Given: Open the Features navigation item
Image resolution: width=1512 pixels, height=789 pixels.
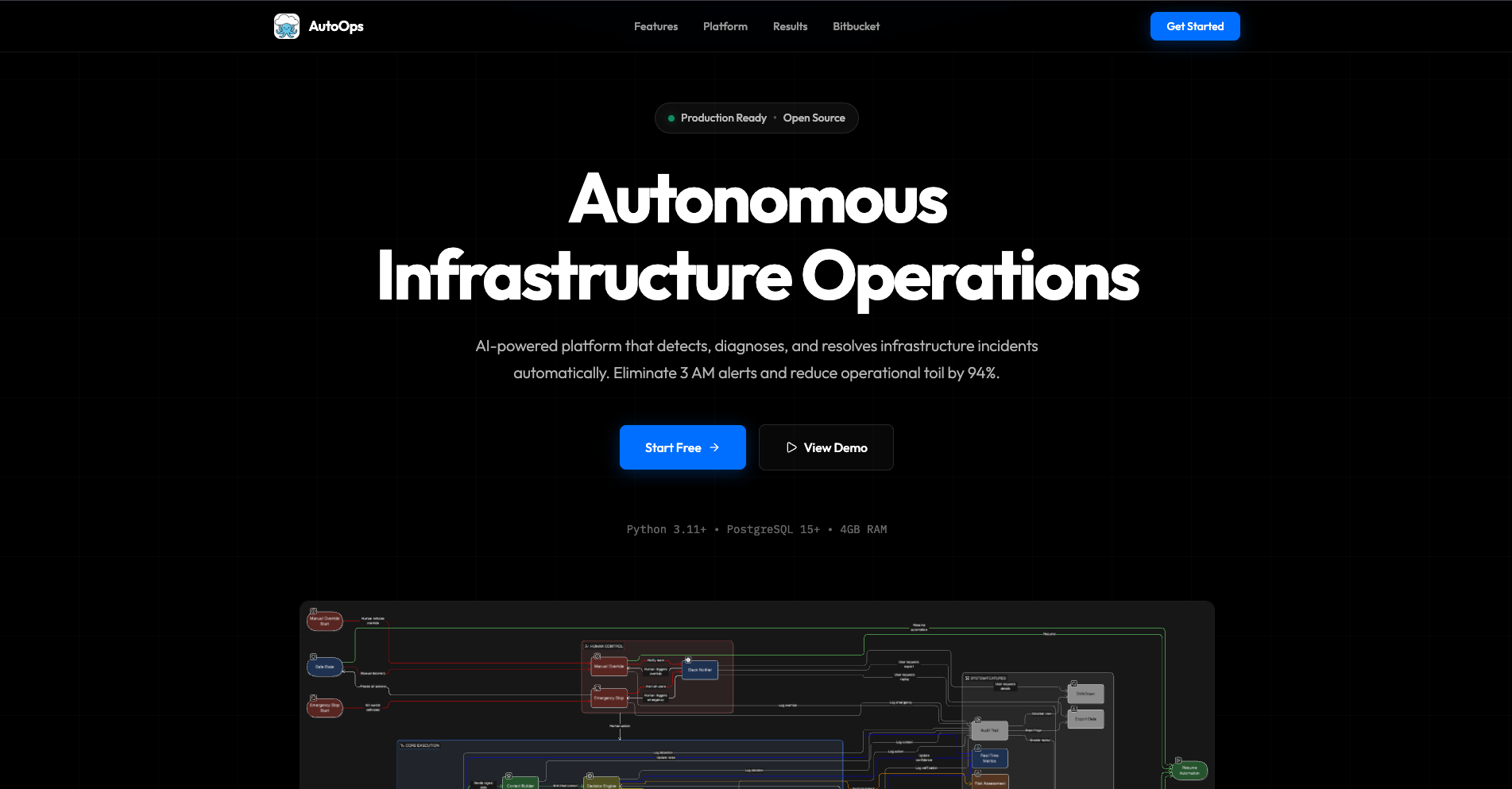Looking at the screenshot, I should click(x=655, y=26).
